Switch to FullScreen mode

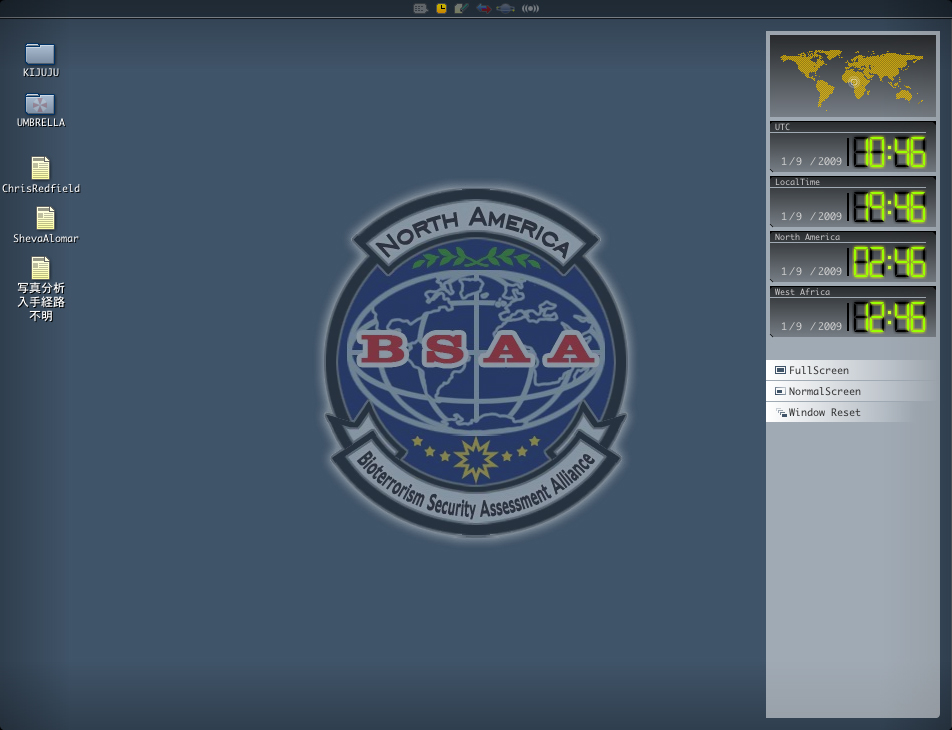point(818,370)
